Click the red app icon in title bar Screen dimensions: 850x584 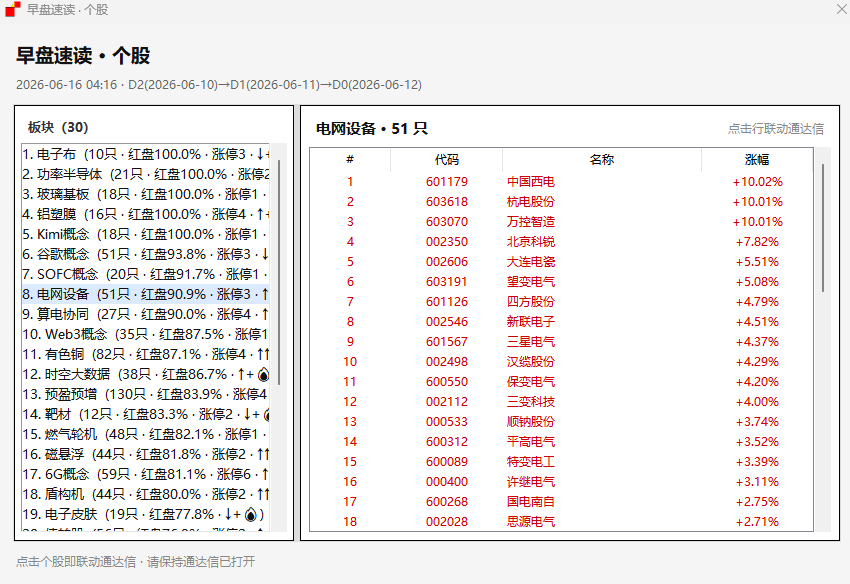pos(12,9)
